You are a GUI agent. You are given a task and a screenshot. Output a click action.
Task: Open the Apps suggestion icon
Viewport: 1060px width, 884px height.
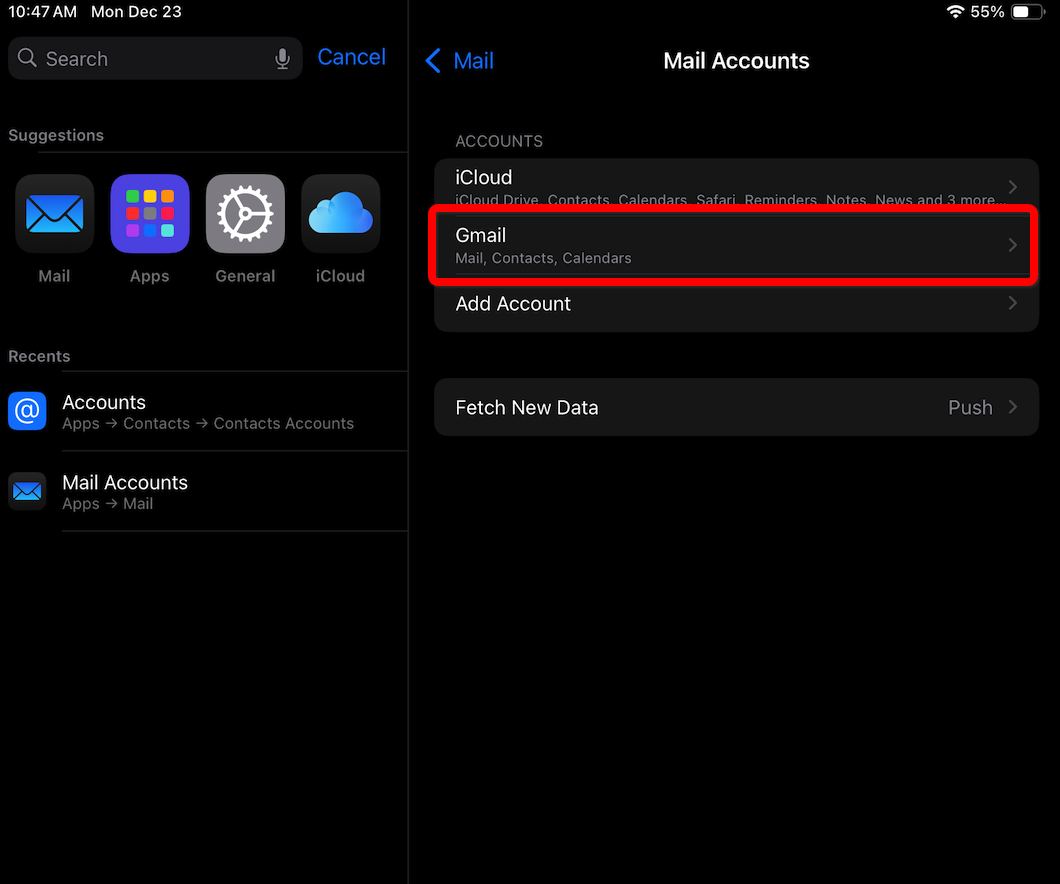[x=149, y=214]
